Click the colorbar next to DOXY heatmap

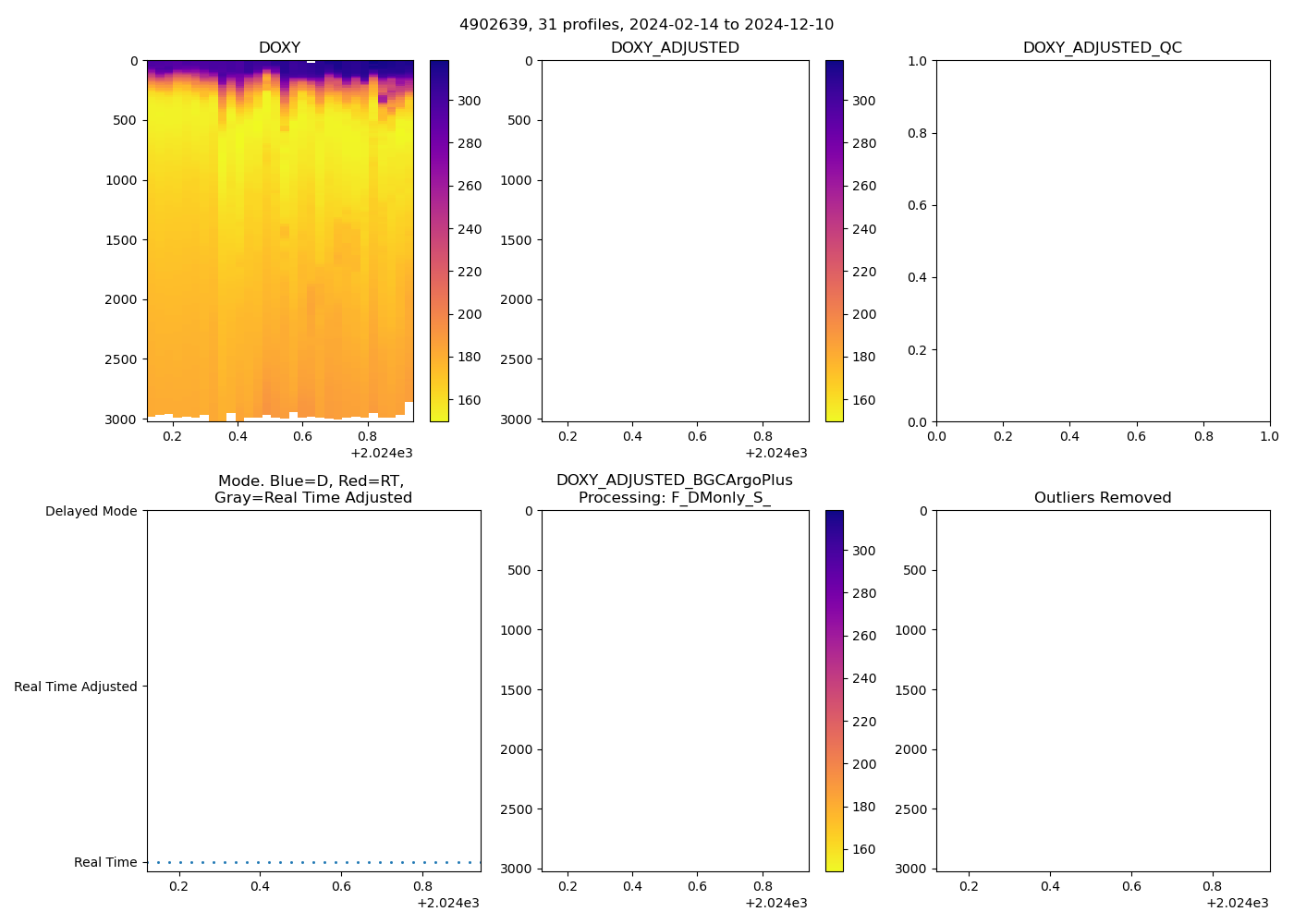439,240
